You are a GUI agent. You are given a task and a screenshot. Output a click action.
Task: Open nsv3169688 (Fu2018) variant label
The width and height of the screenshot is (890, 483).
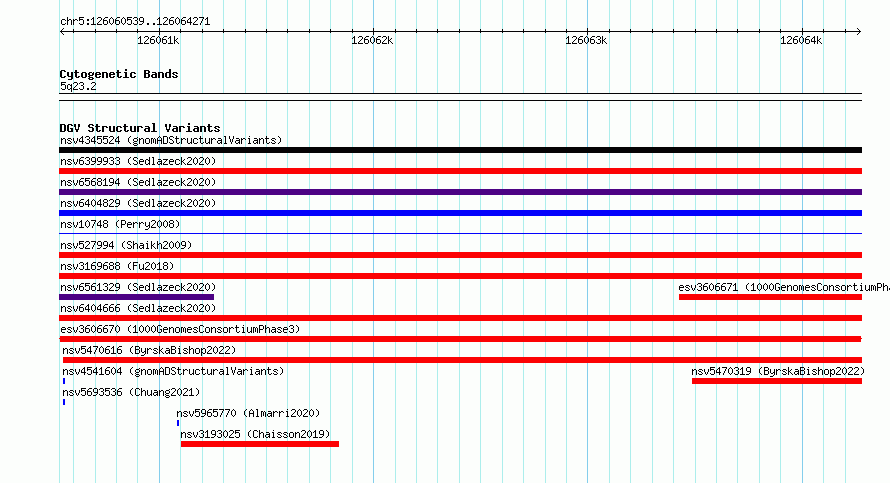point(117,266)
